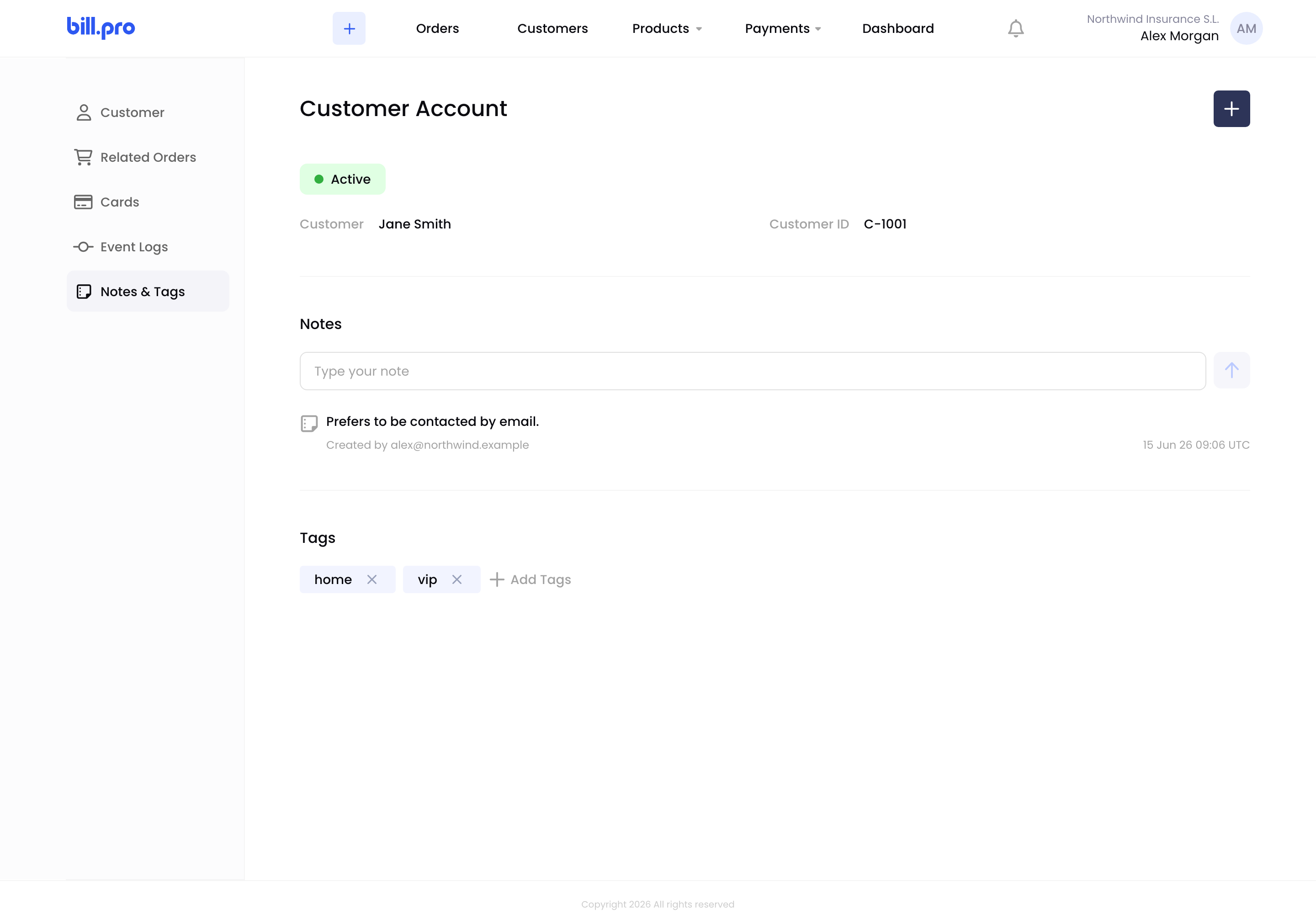The height and width of the screenshot is (924, 1316).
Task: Select the Notes & Tags sidebar item
Action: 148,291
